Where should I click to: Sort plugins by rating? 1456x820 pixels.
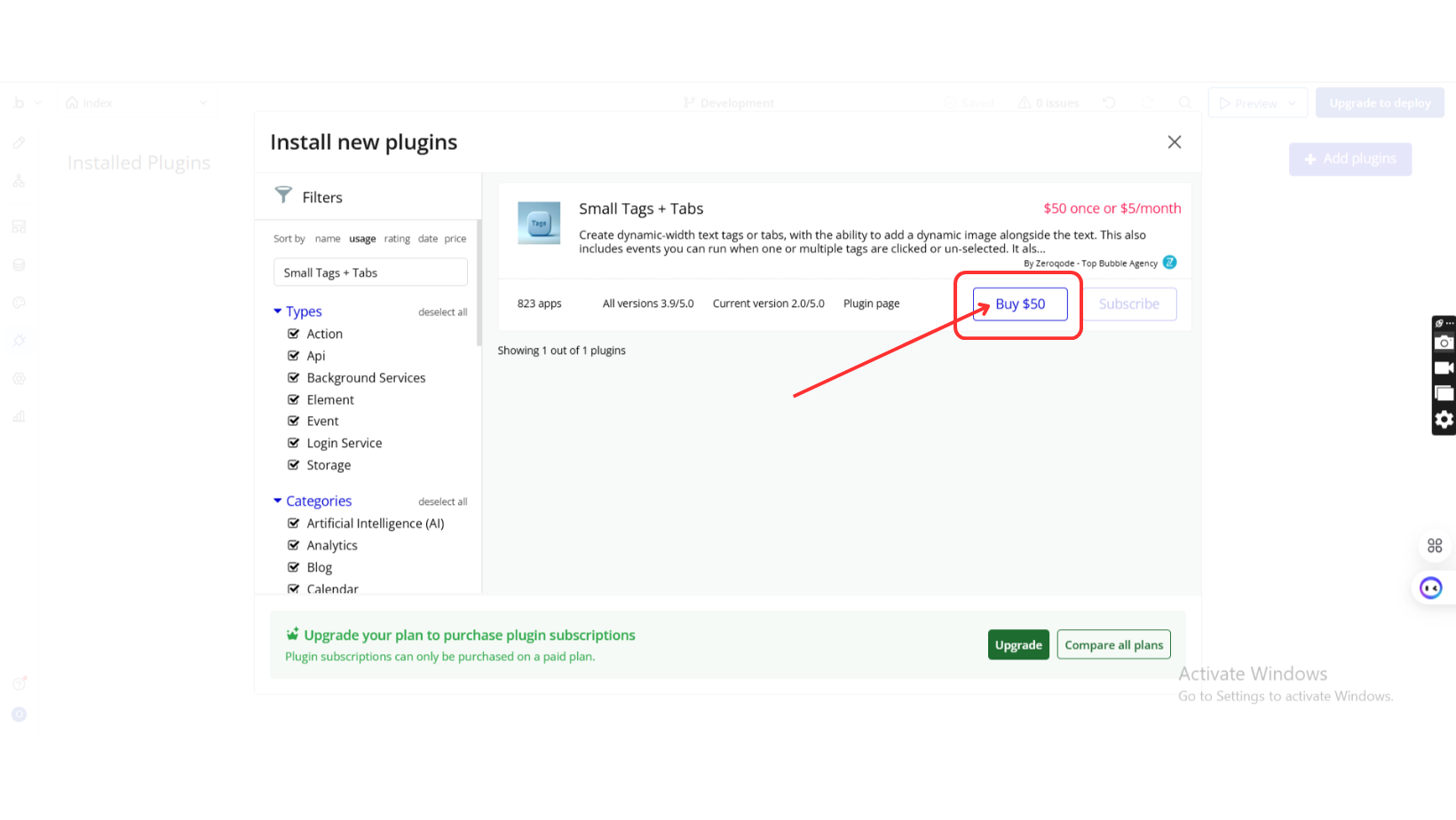click(x=397, y=239)
